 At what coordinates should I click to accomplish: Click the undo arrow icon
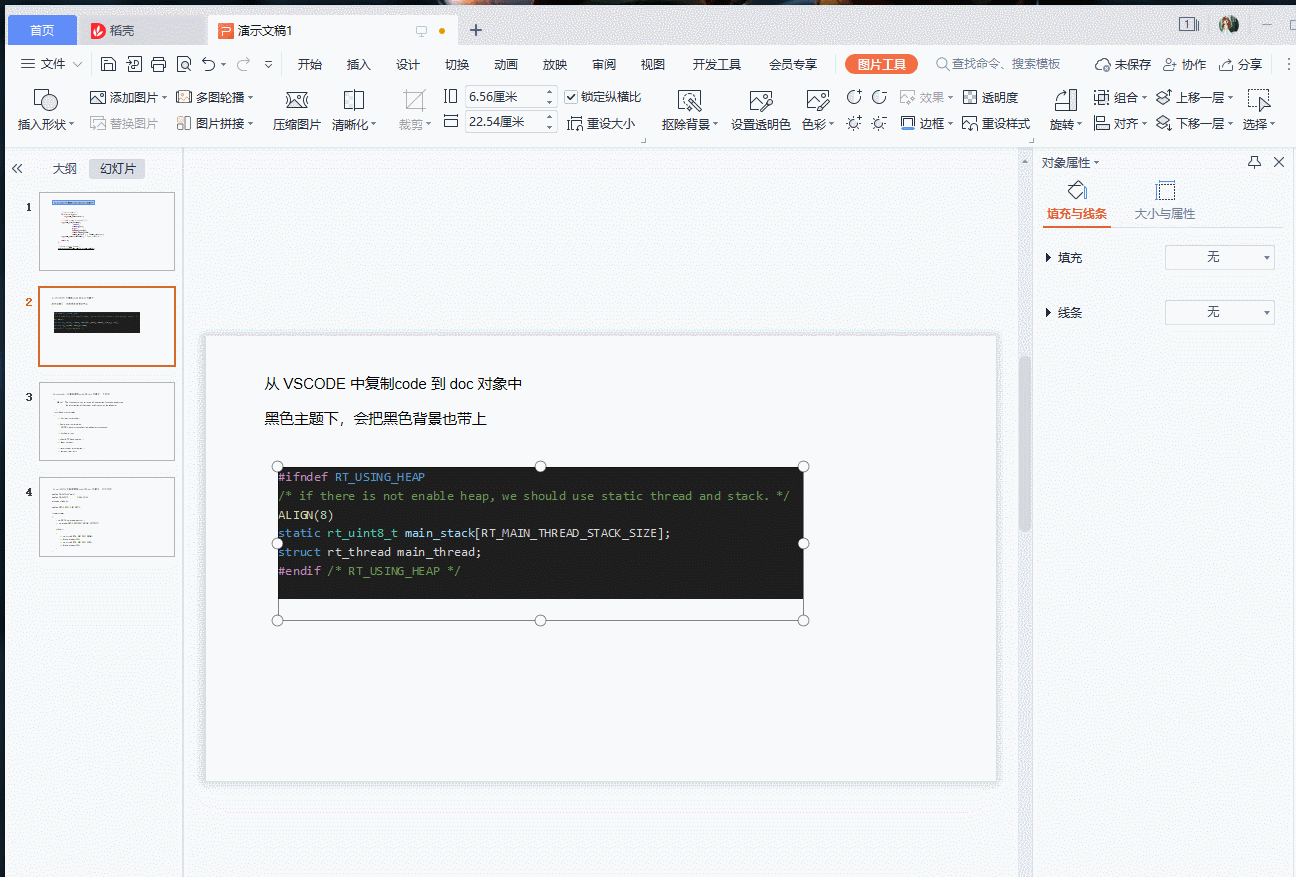coord(208,64)
